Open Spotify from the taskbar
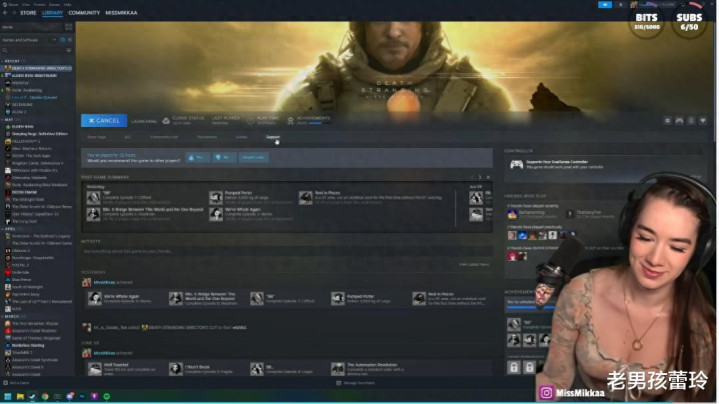Viewport: 719px width, 404px height. point(107,396)
